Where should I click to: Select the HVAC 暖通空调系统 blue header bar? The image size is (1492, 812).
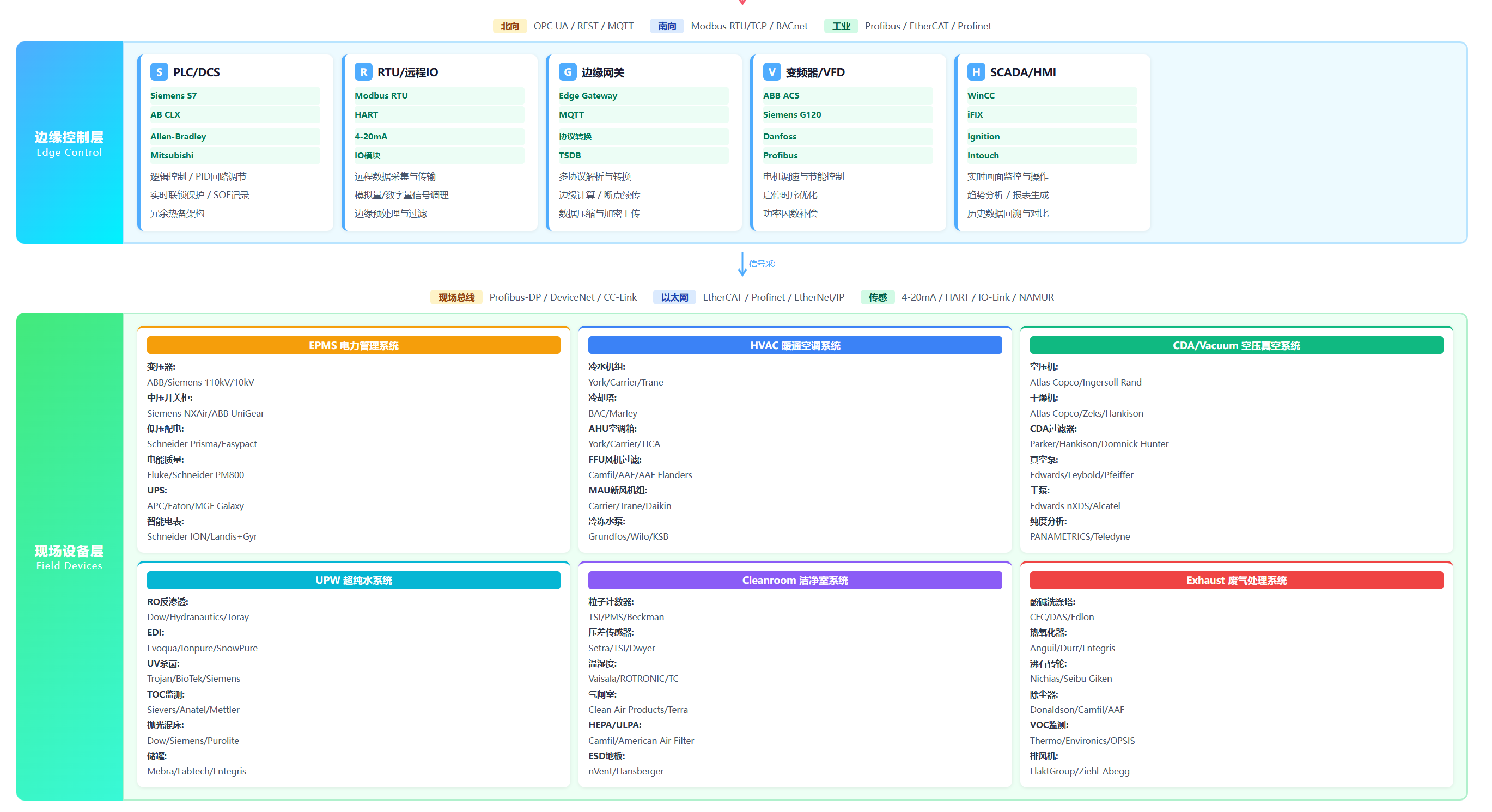pyautogui.click(x=795, y=345)
